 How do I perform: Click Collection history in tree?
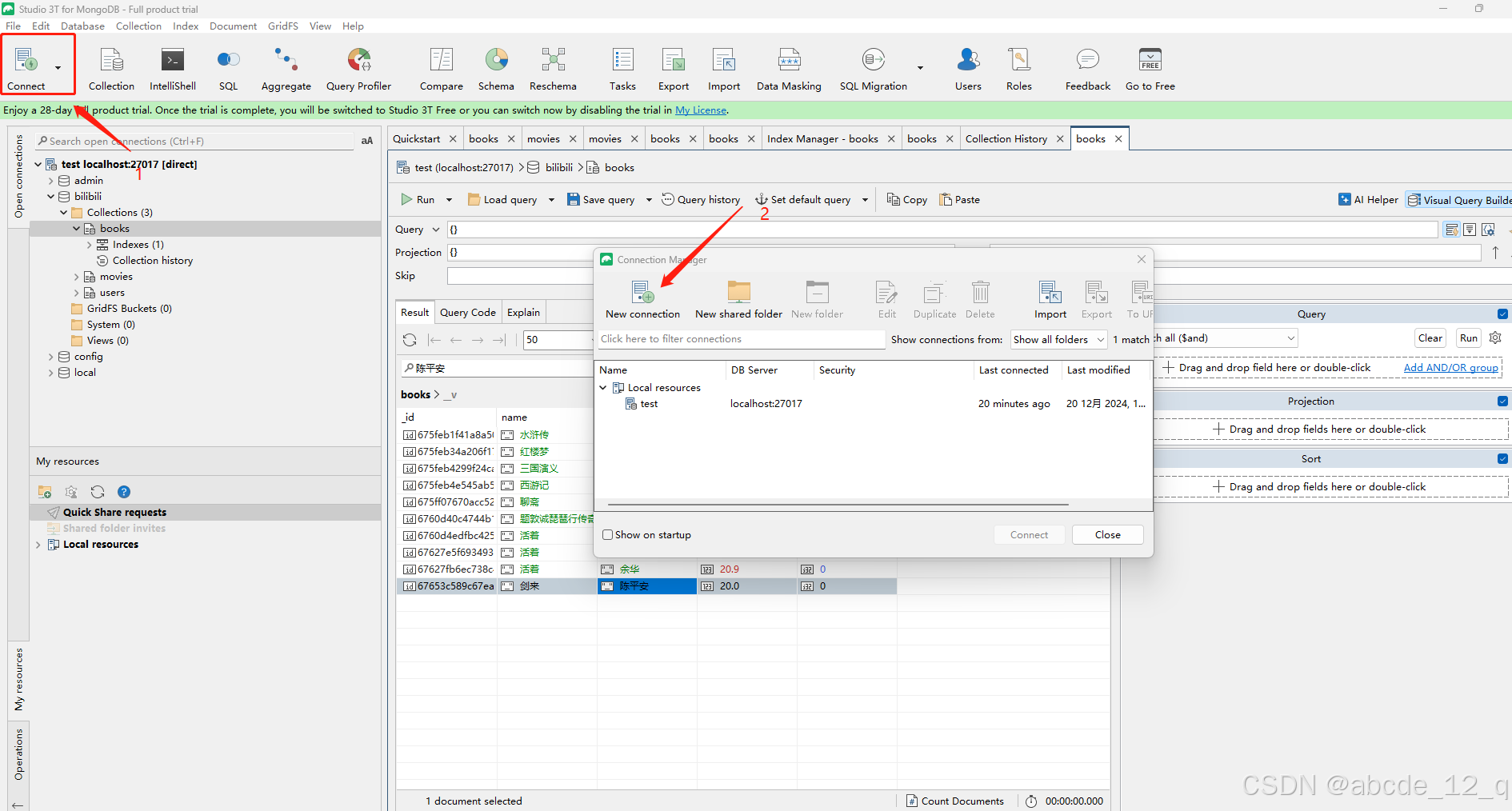point(152,261)
